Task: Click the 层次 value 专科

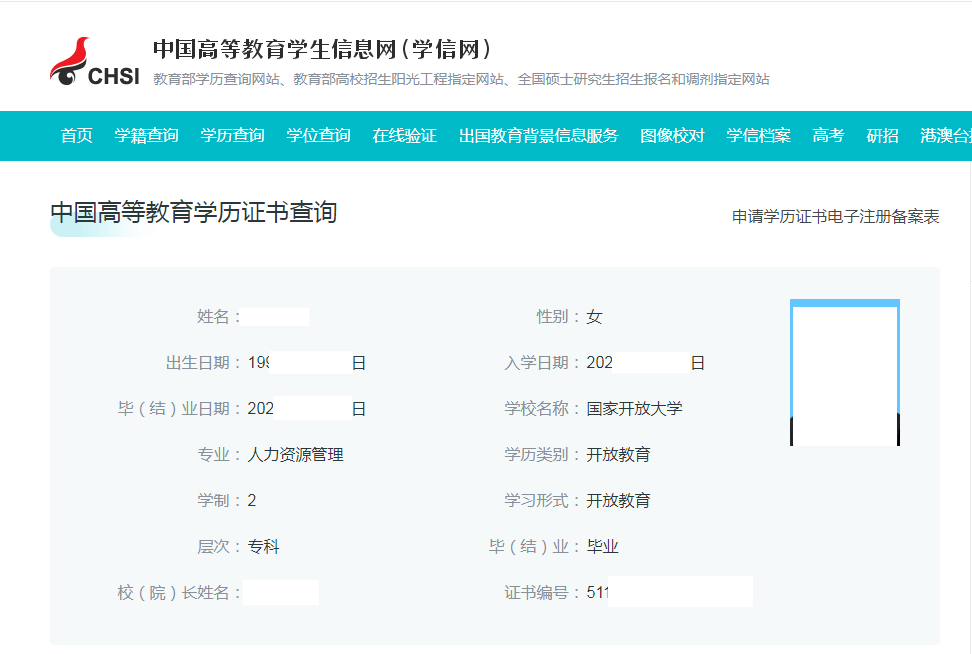Action: coord(263,546)
